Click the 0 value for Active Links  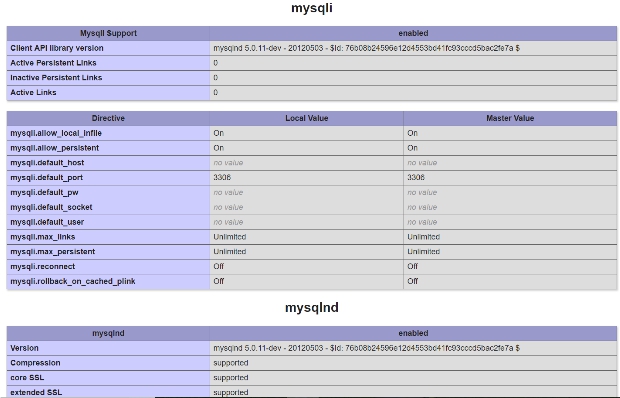(215, 92)
